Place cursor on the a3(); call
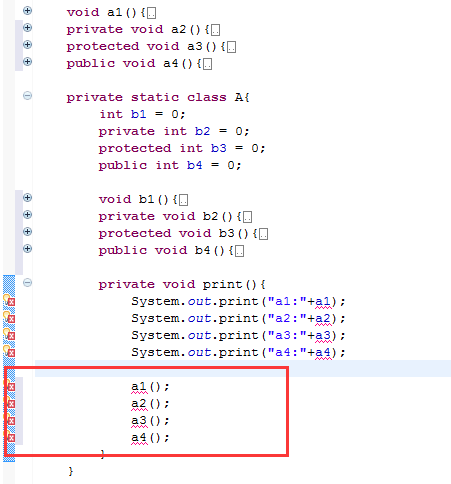Image resolution: width=451 pixels, height=484 pixels. [x=150, y=421]
